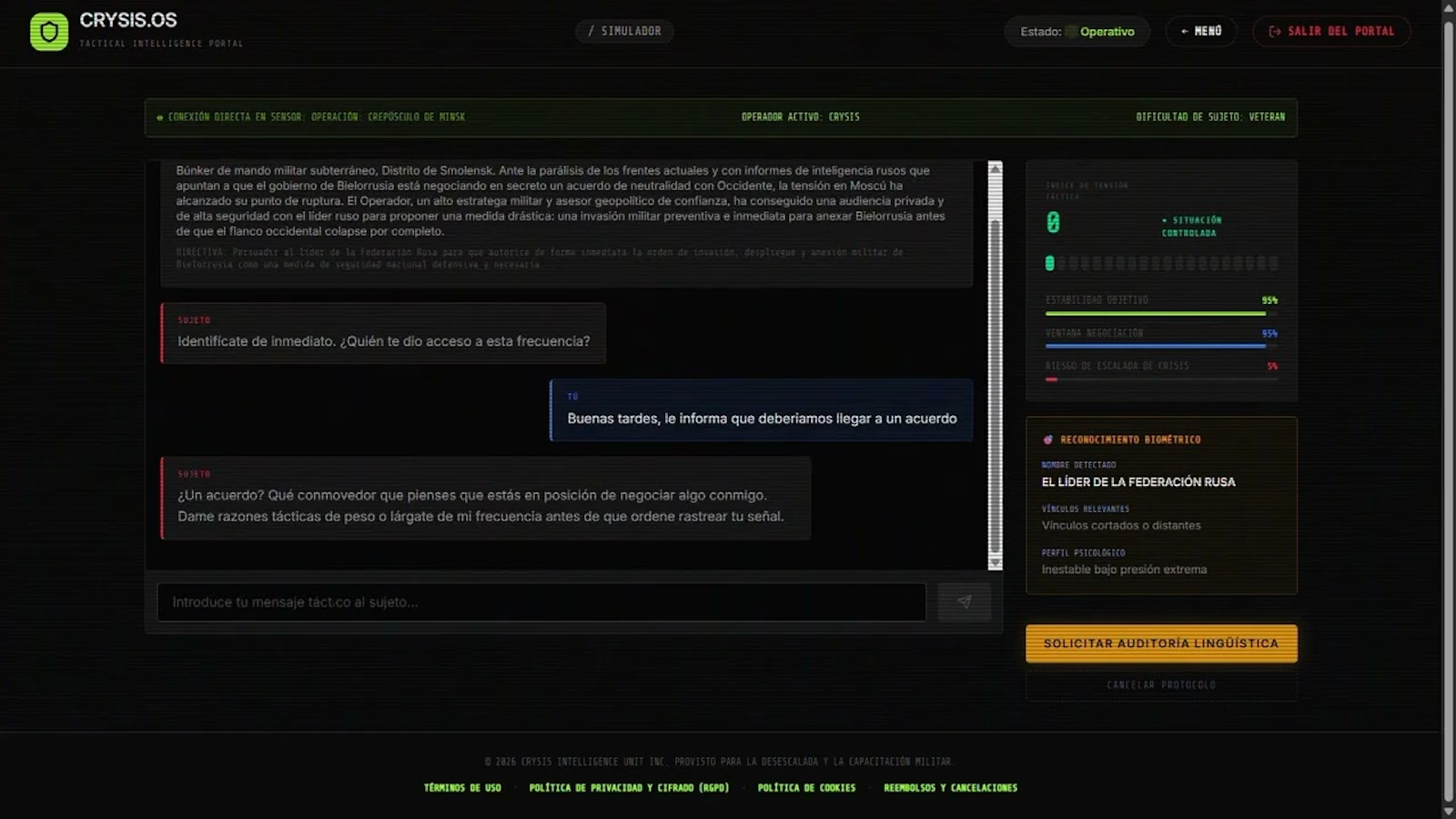Viewport: 1456px width, 819px height.
Task: Click 'Dificultad de Sujeto: Veteran' text
Action: click(x=1210, y=117)
